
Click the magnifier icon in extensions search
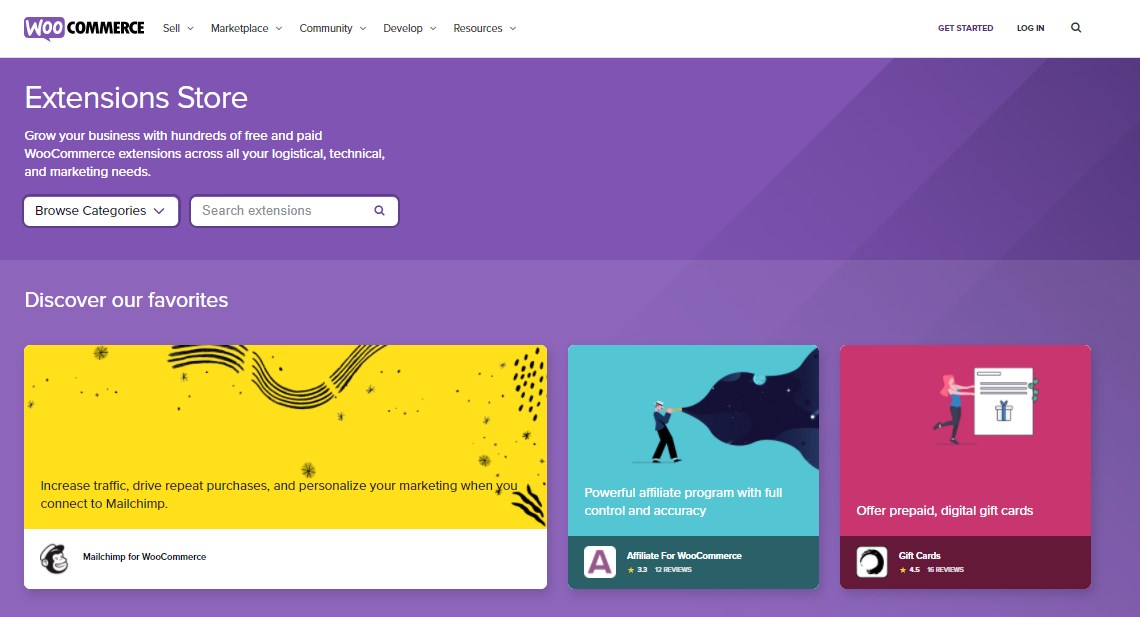380,211
